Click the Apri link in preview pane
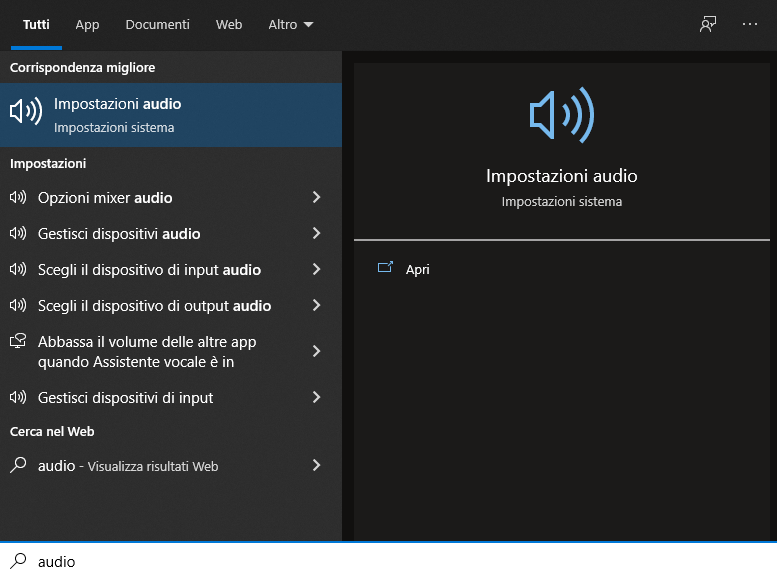This screenshot has width=777, height=577. click(x=417, y=269)
